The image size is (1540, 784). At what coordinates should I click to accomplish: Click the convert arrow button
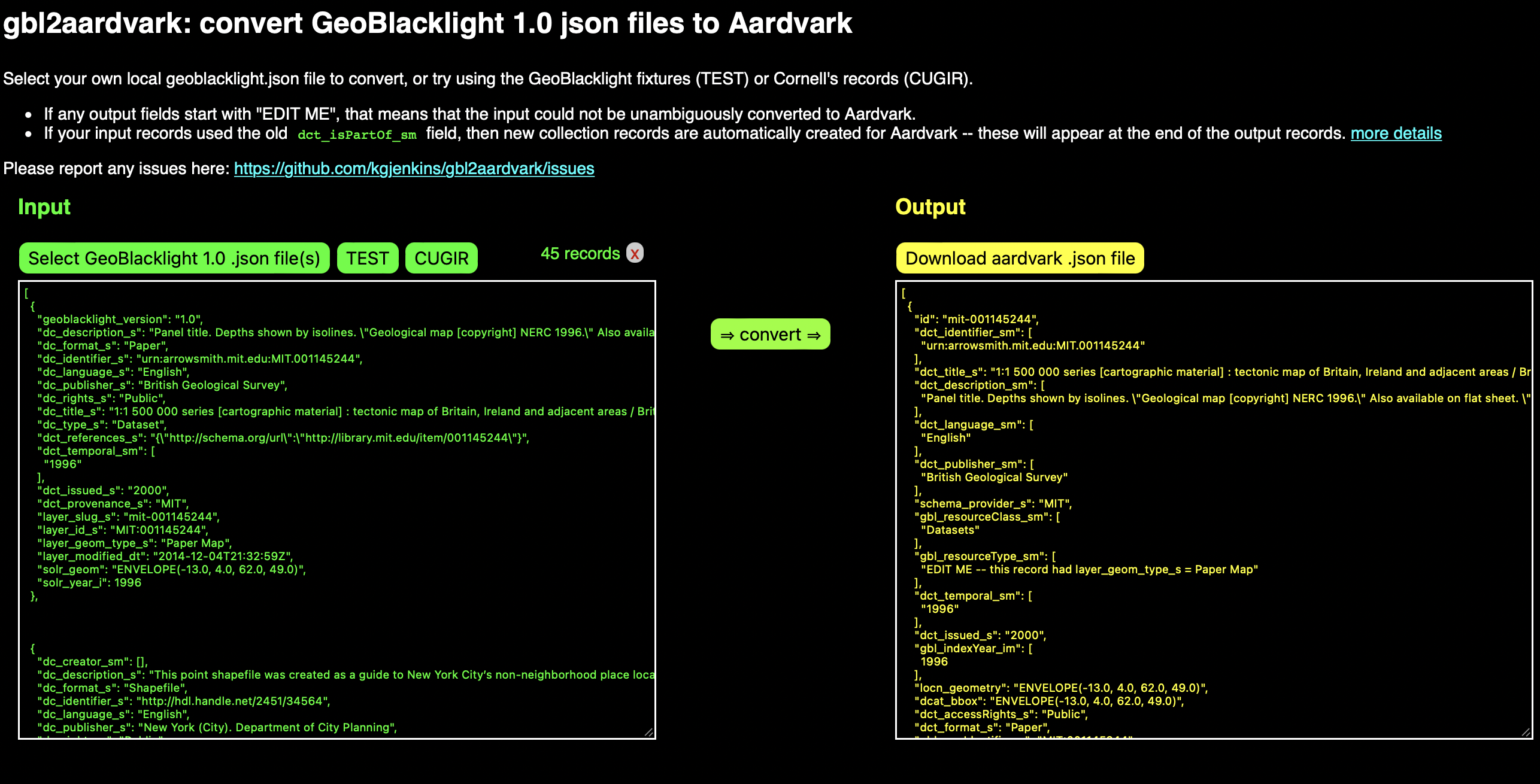(x=770, y=335)
